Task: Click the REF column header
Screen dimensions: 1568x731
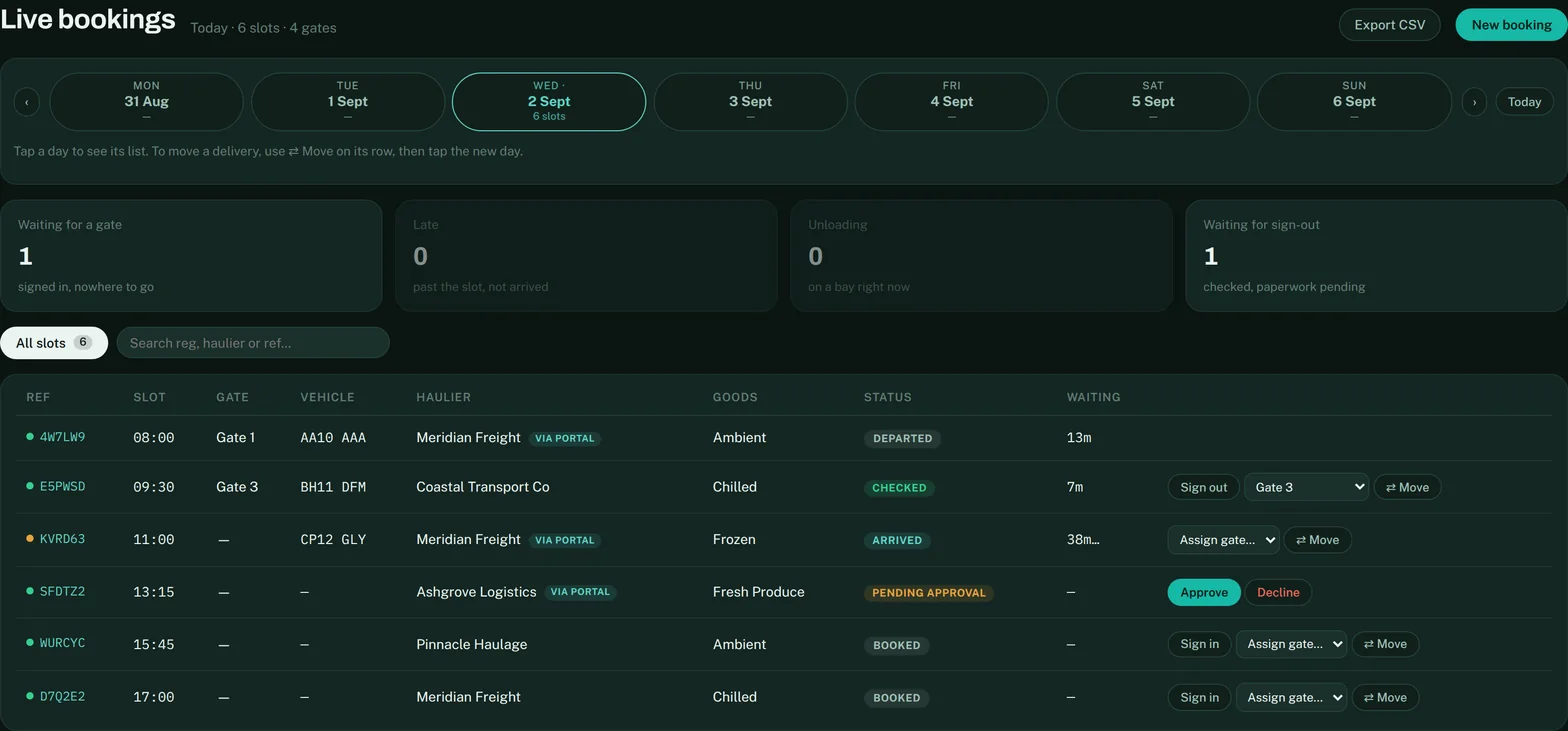Action: pos(38,397)
